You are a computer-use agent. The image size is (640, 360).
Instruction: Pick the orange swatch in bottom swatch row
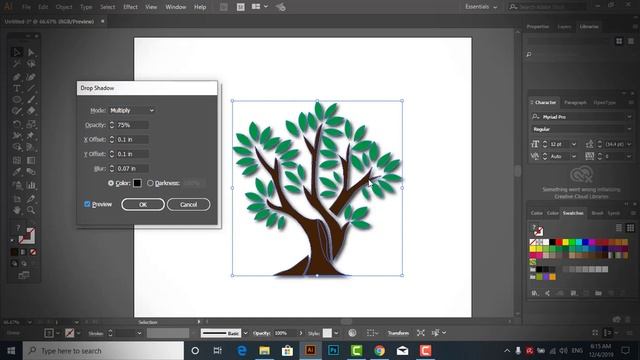coord(553,277)
